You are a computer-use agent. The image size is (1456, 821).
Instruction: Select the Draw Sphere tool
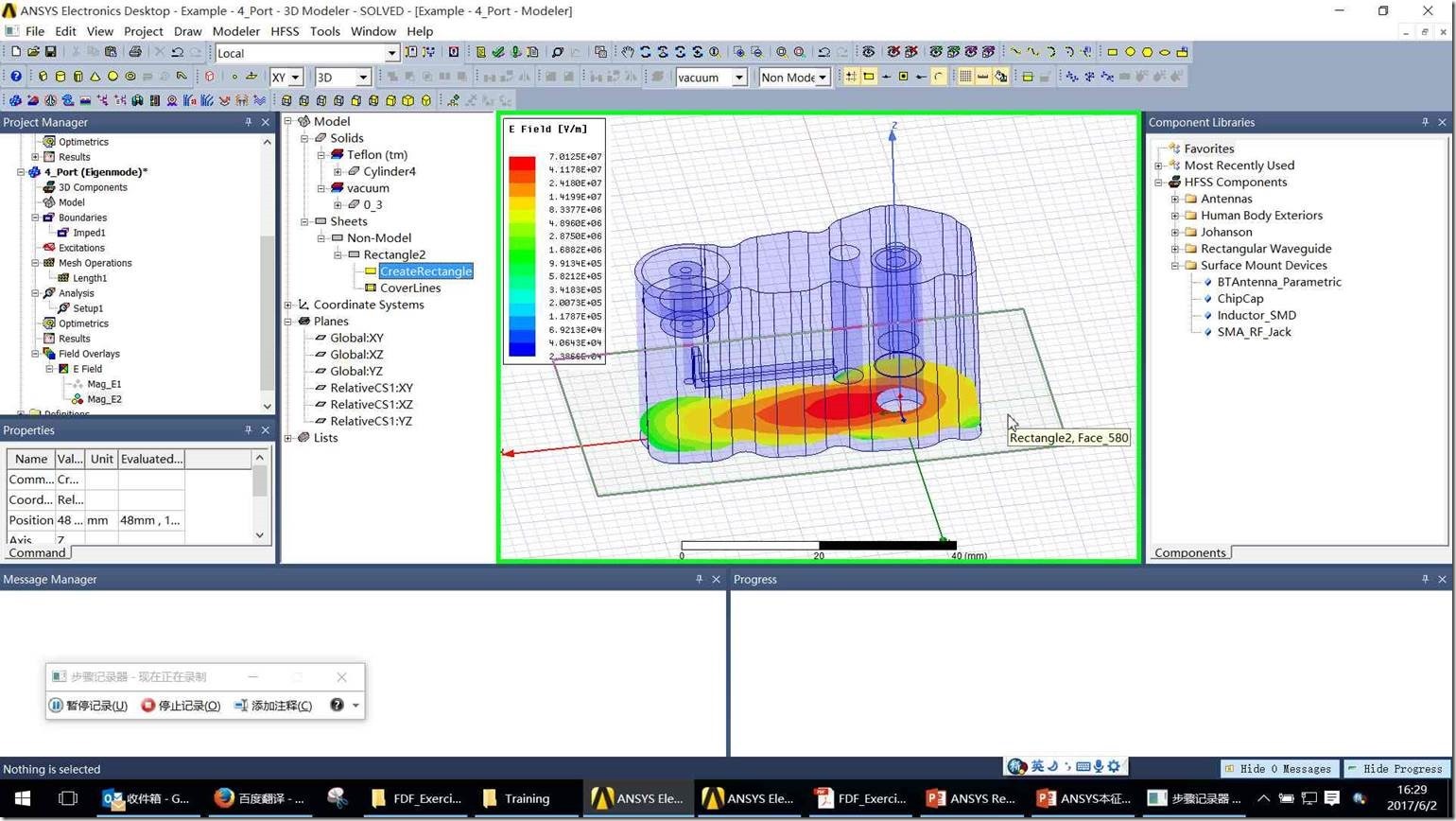113,76
